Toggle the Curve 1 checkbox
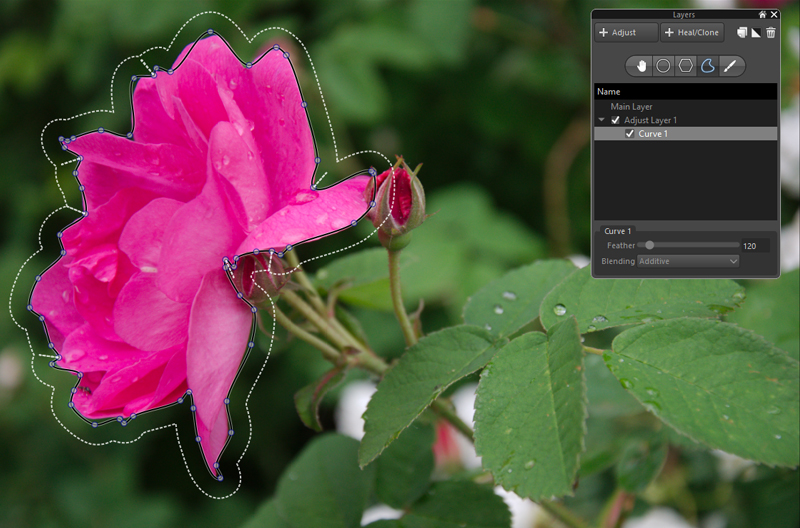Viewport: 800px width, 528px height. pos(629,133)
